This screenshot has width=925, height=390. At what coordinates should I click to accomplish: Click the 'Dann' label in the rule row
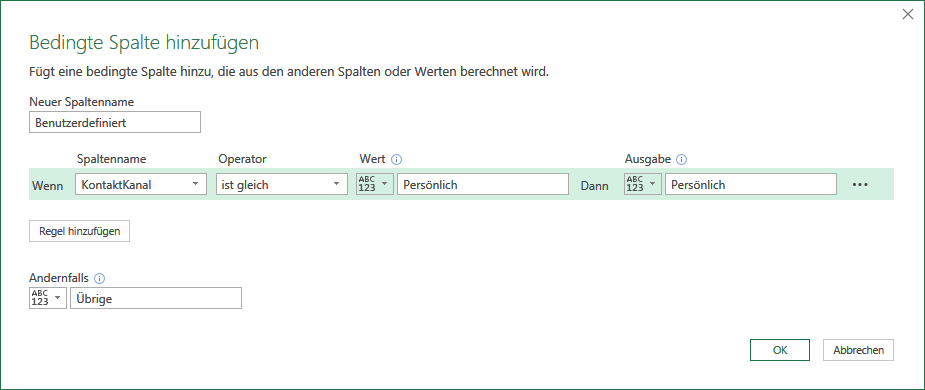pyautogui.click(x=595, y=185)
